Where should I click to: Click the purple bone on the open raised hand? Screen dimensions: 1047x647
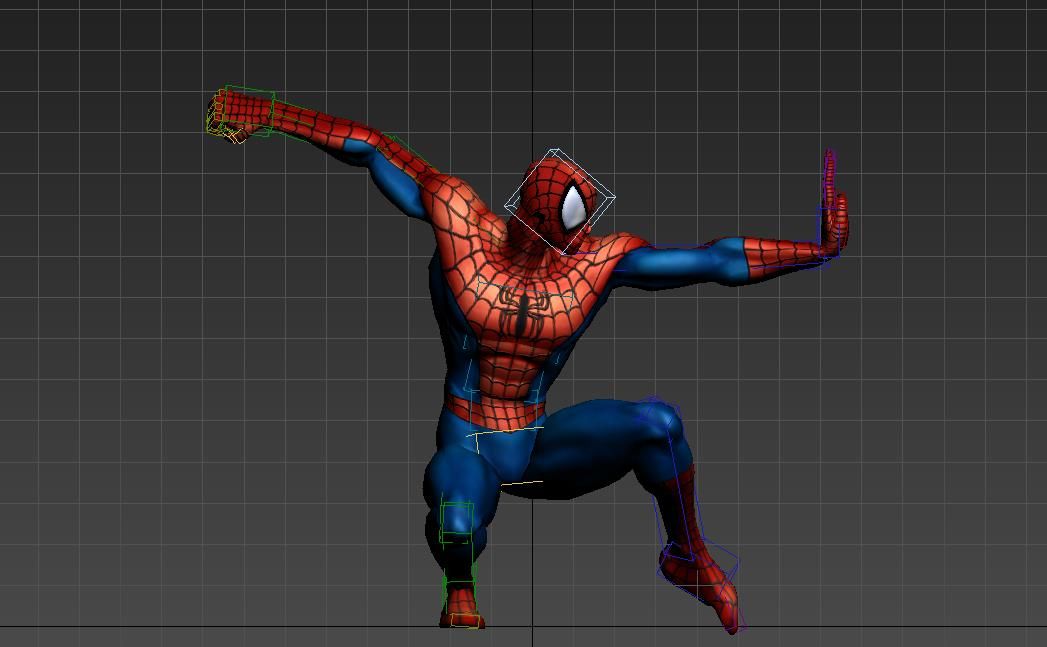tap(829, 200)
